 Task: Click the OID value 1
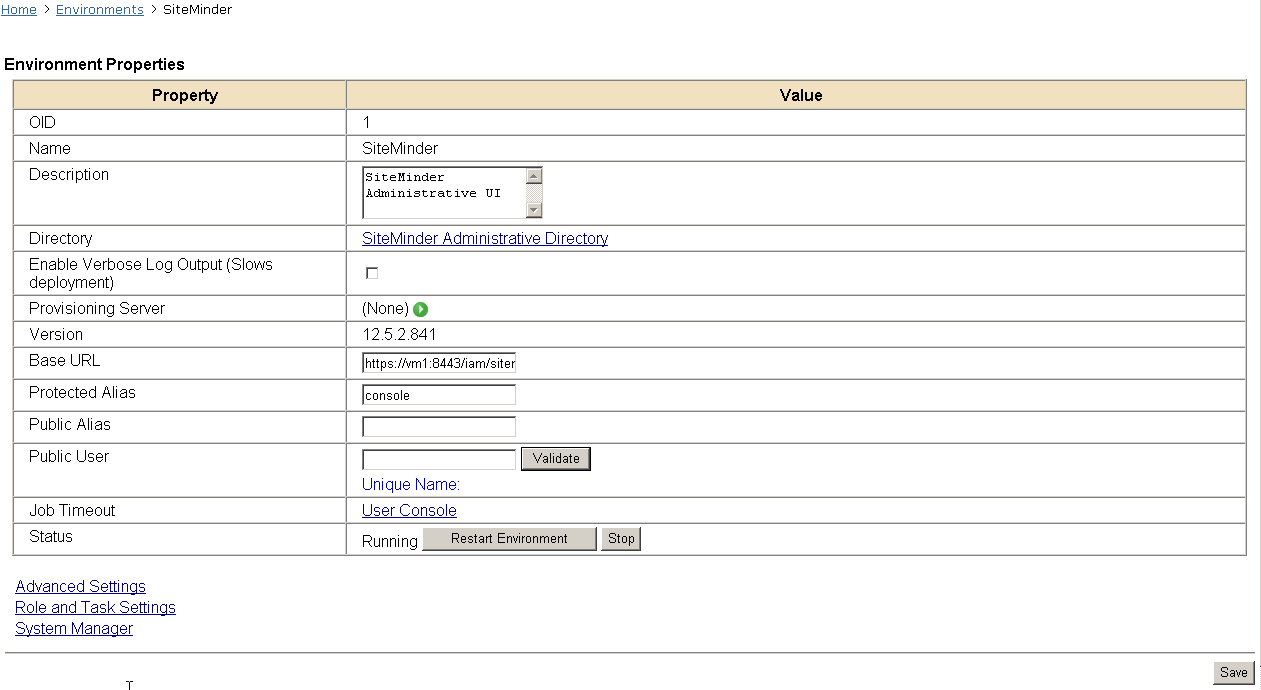pyautogui.click(x=366, y=122)
